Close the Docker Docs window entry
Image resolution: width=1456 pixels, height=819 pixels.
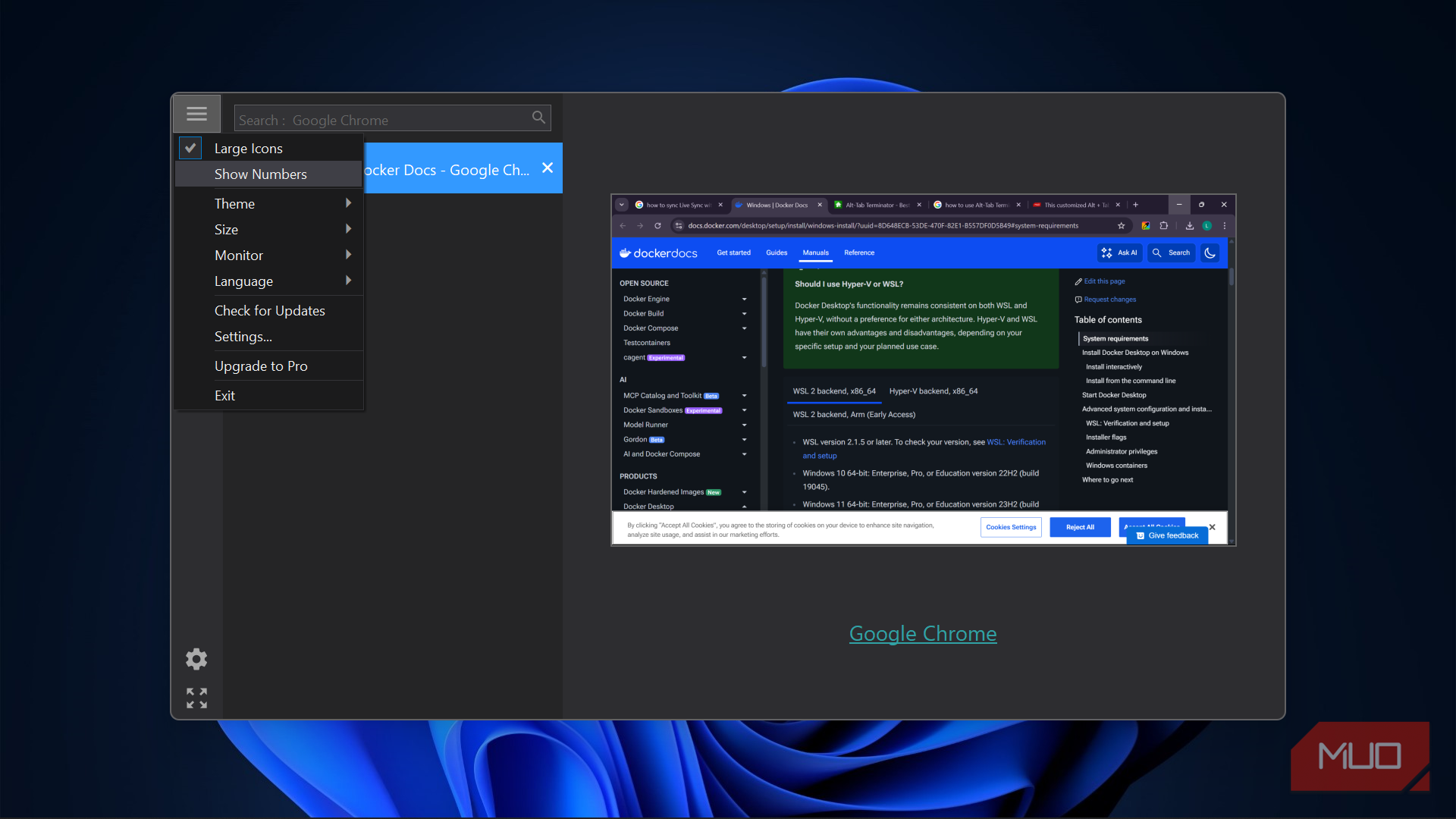click(548, 168)
